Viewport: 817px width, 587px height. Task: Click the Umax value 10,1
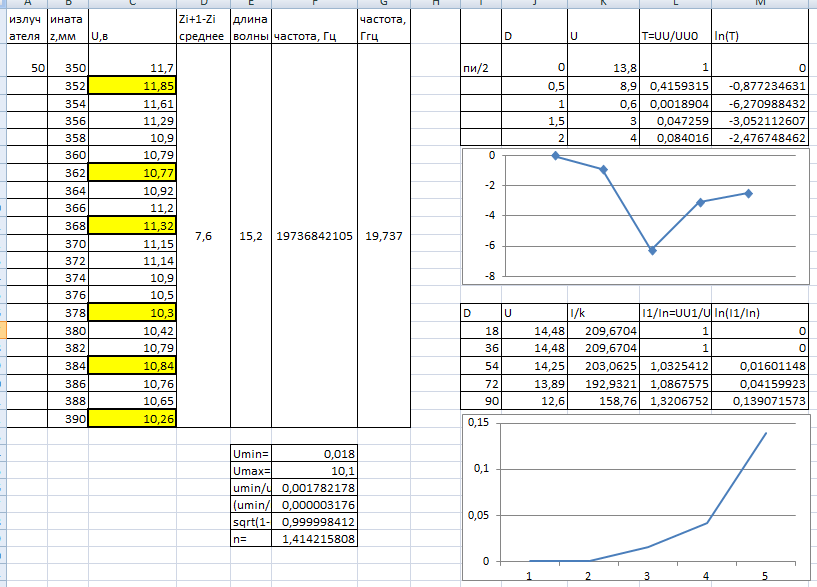click(x=314, y=471)
